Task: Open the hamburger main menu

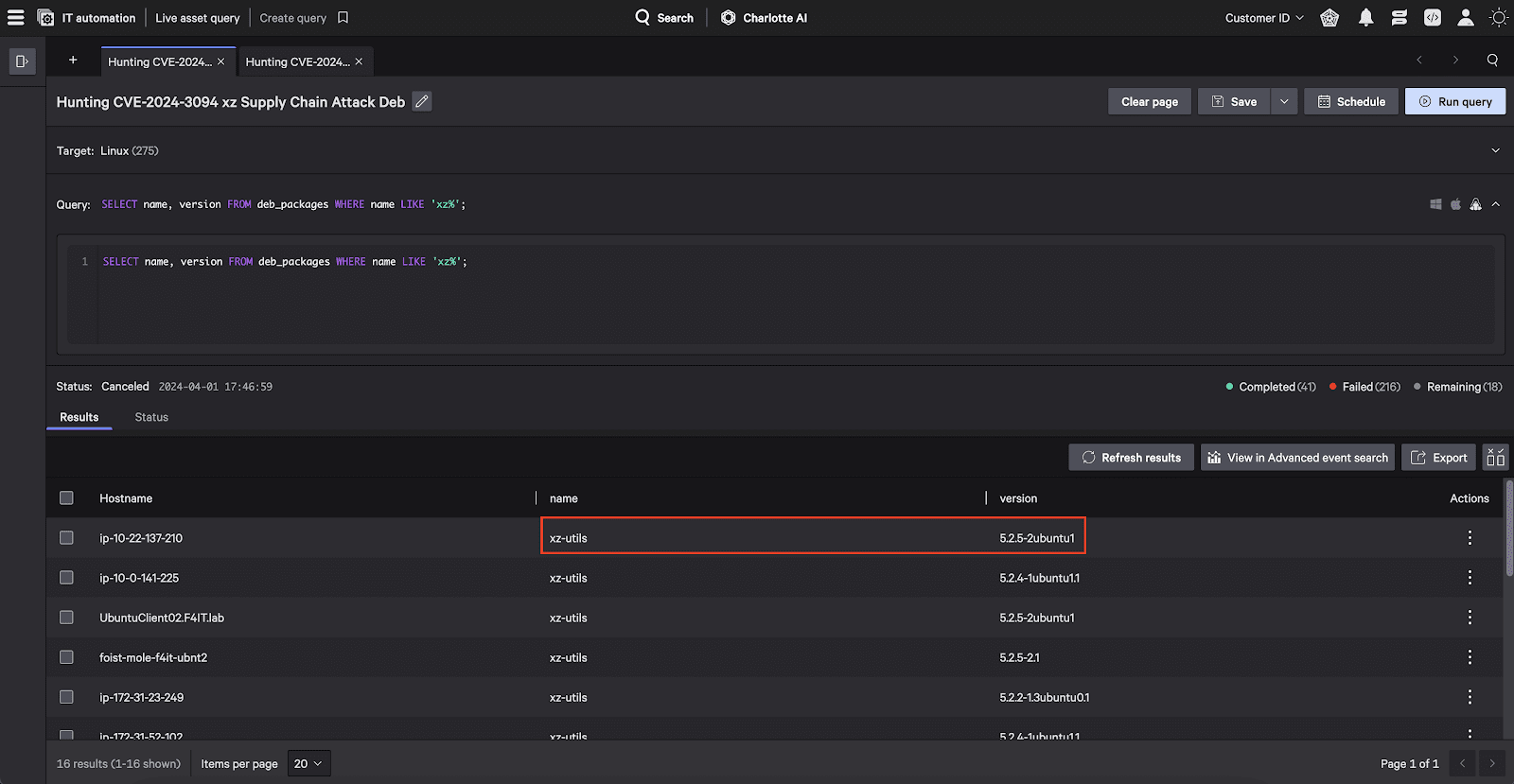Action: coord(16,17)
